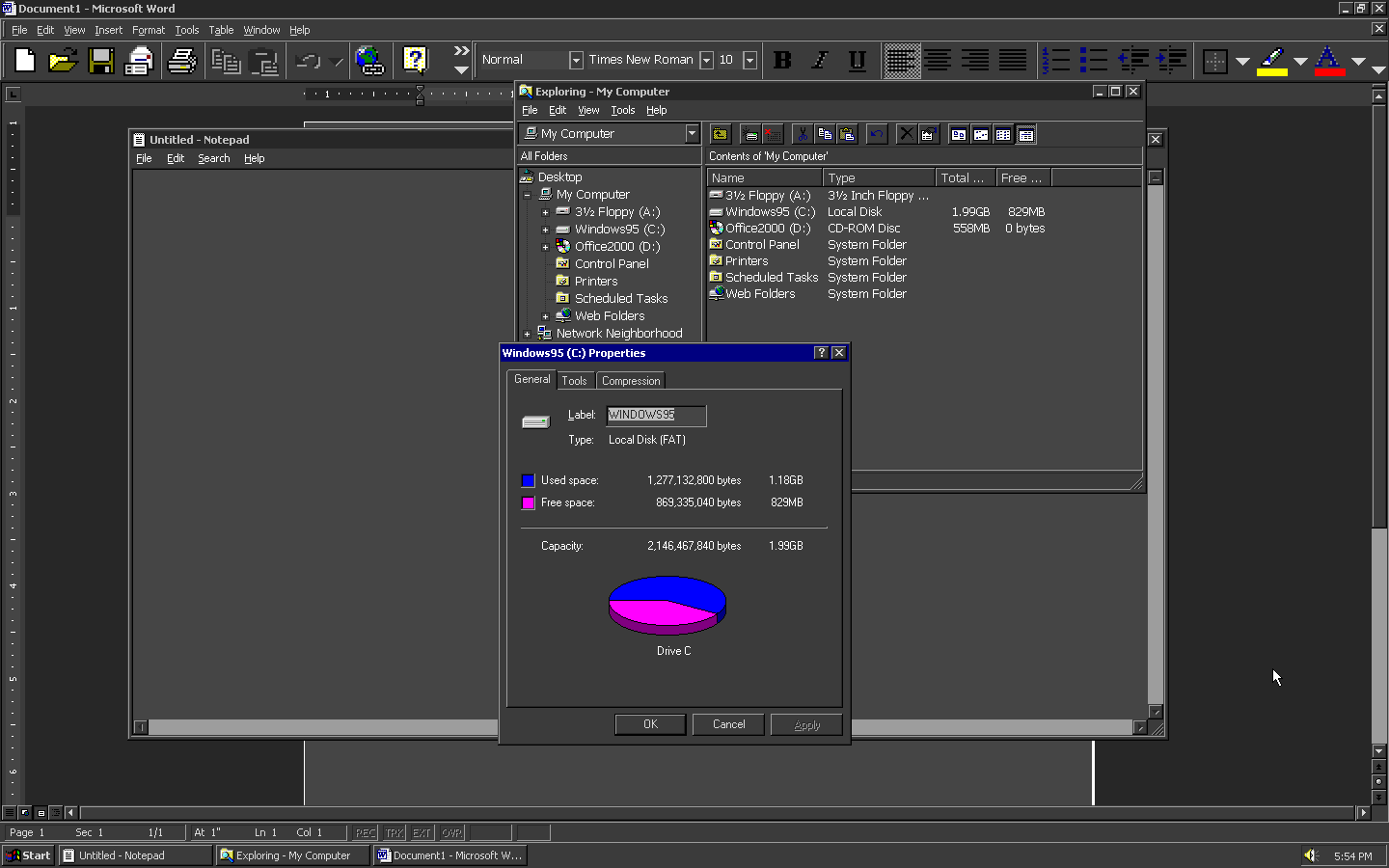Toggle OVR overtype mode in status bar
Screen dimensions: 1389x868
[x=451, y=832]
